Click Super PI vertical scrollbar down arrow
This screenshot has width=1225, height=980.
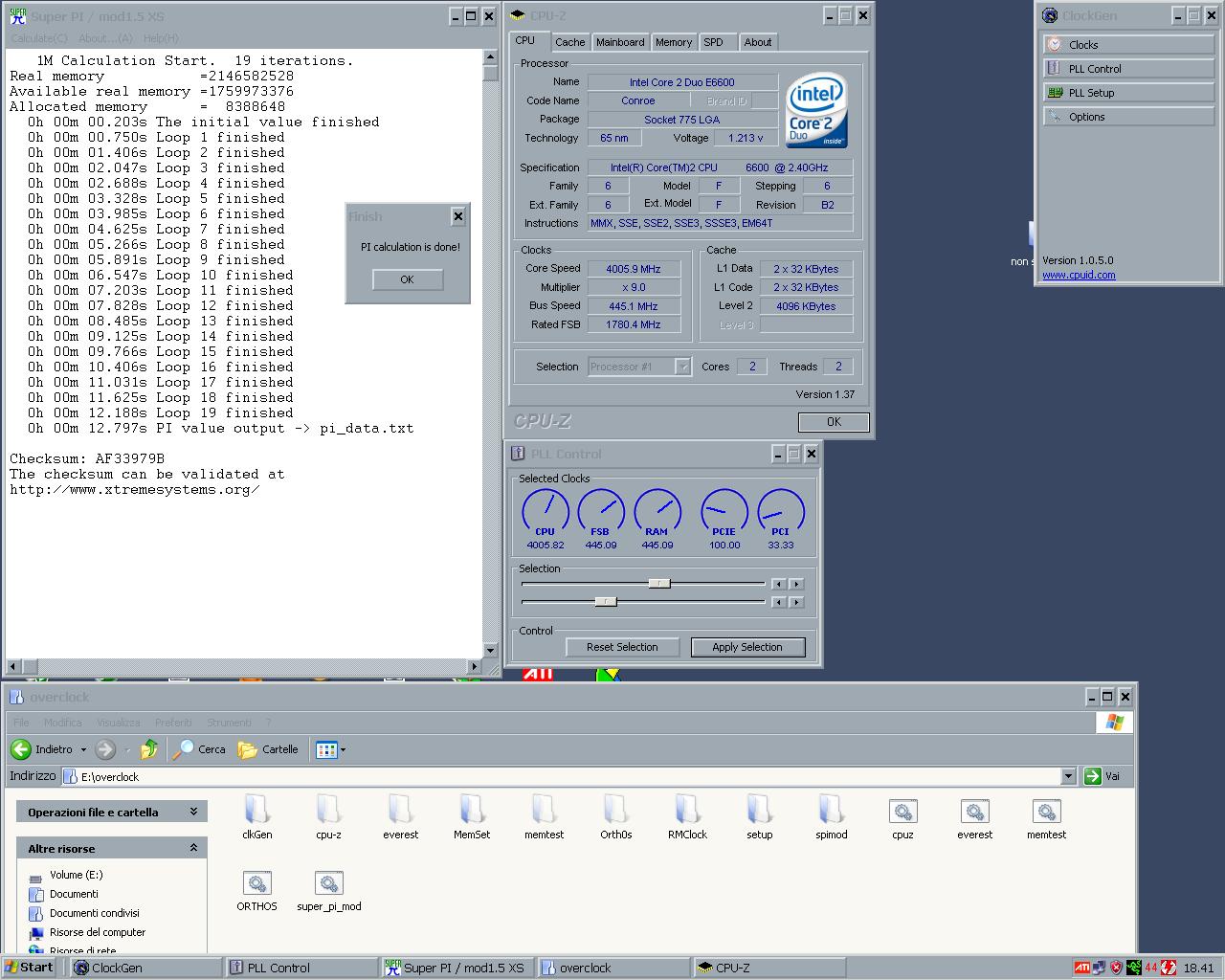click(491, 650)
